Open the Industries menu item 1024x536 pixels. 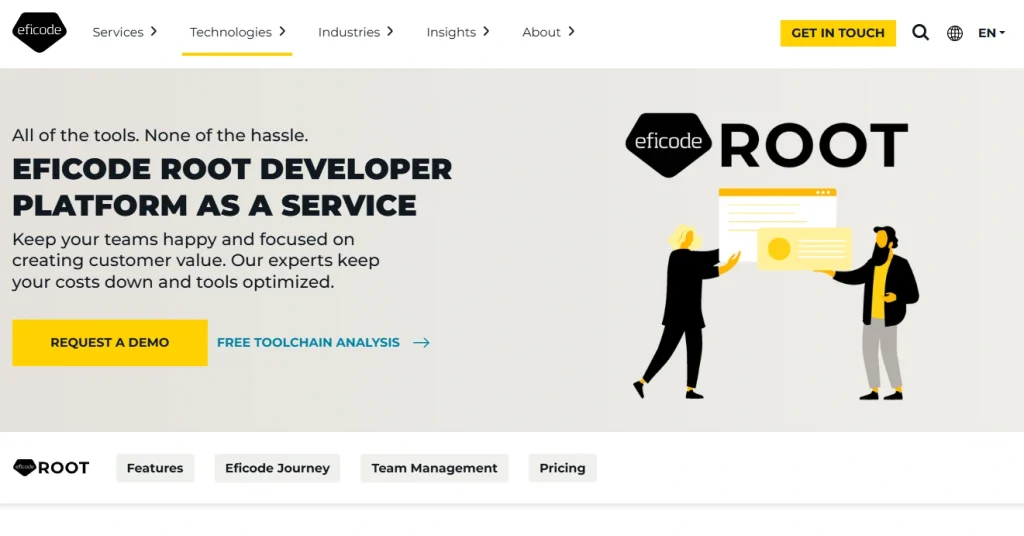pyautogui.click(x=349, y=32)
